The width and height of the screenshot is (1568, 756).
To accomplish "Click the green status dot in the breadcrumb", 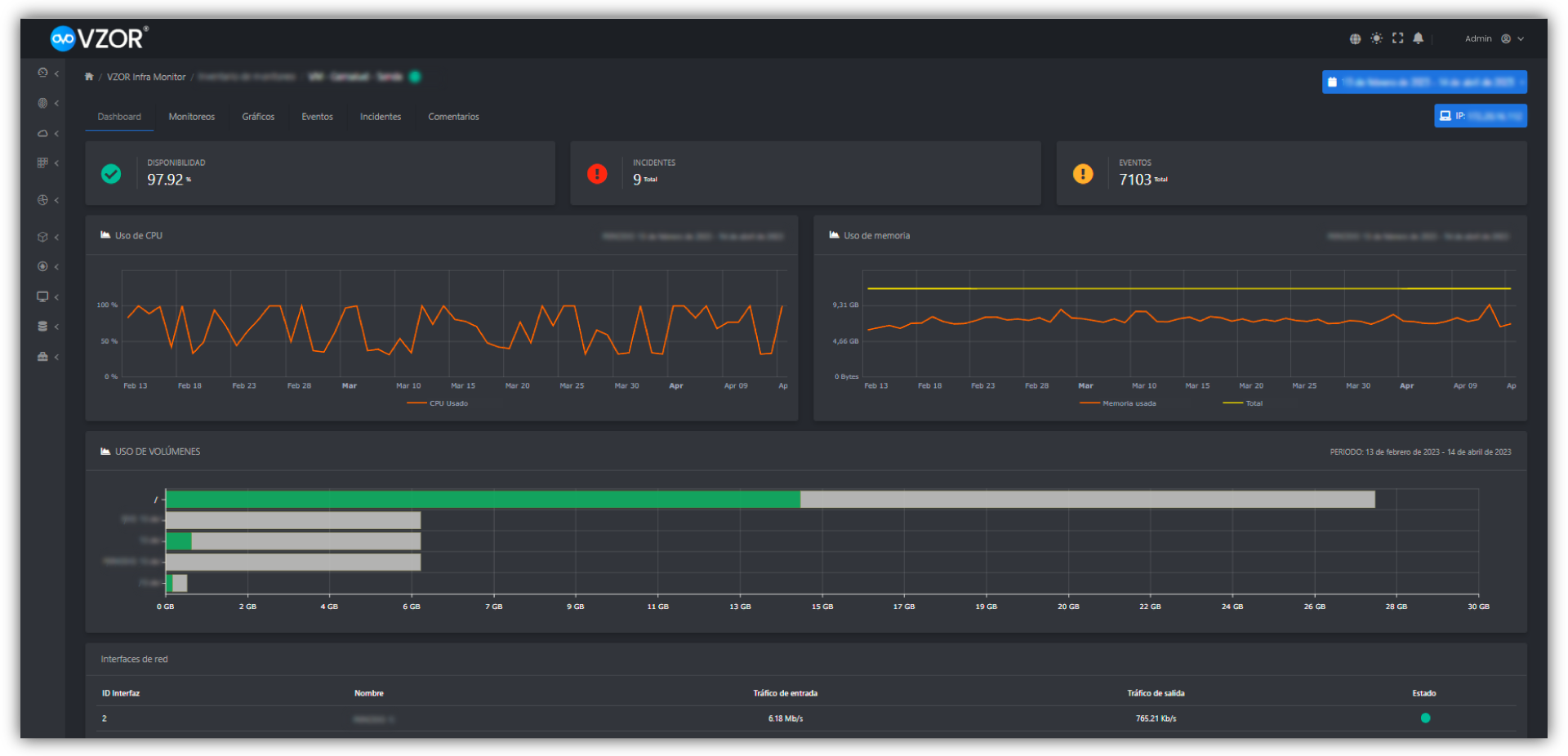I will click(x=415, y=76).
